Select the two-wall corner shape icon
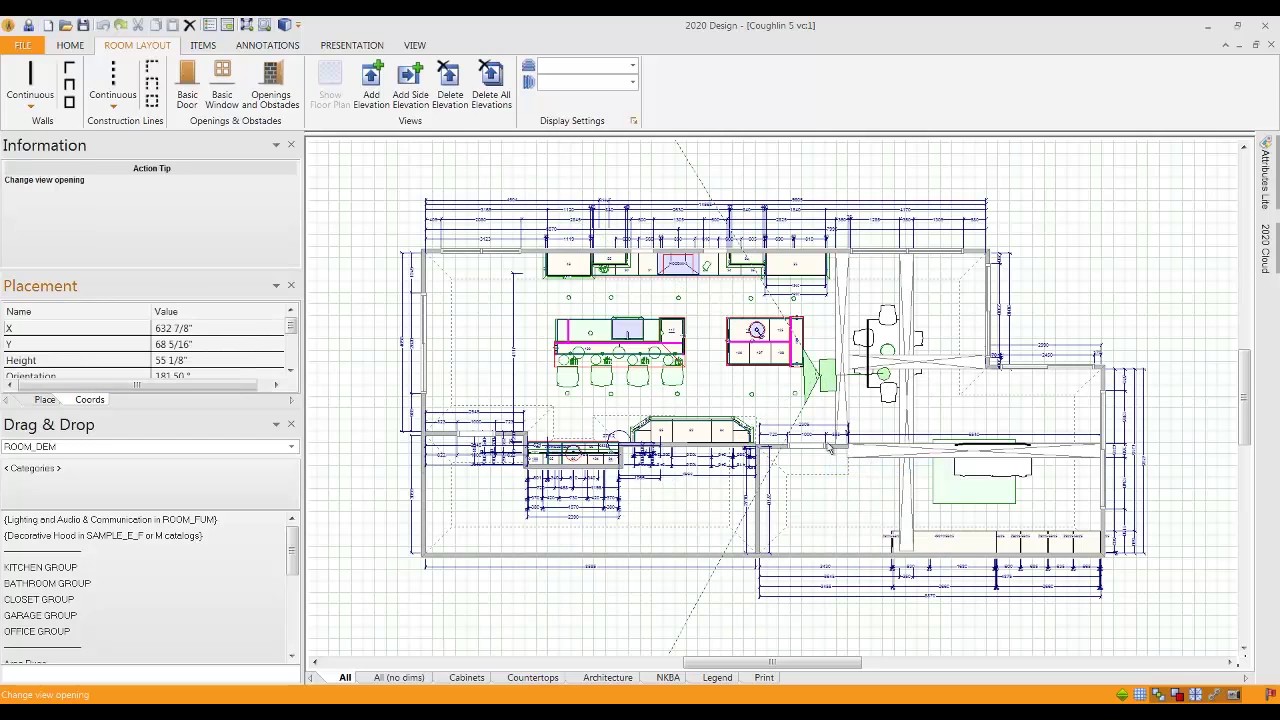Viewport: 1280px width, 720px height. [x=69, y=67]
